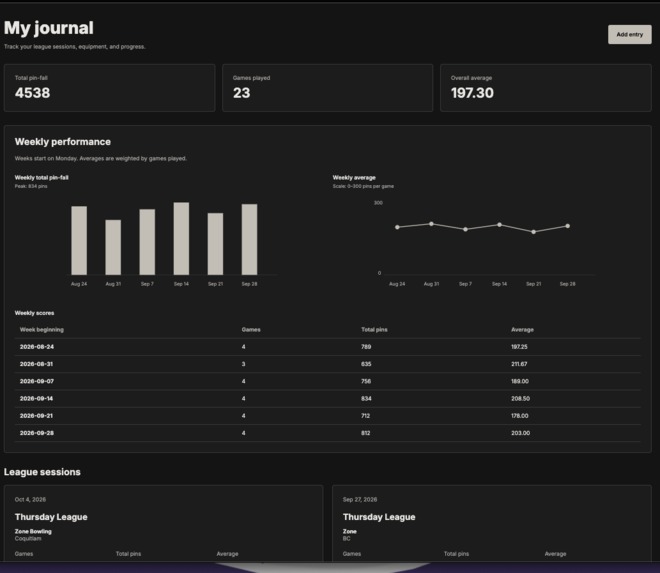This screenshot has height=573, width=660.
Task: Click the Sep 21 pin-fall bar
Action: pos(216,244)
